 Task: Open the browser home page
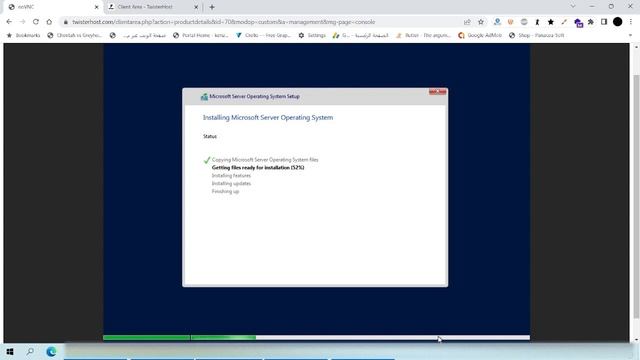(49, 22)
